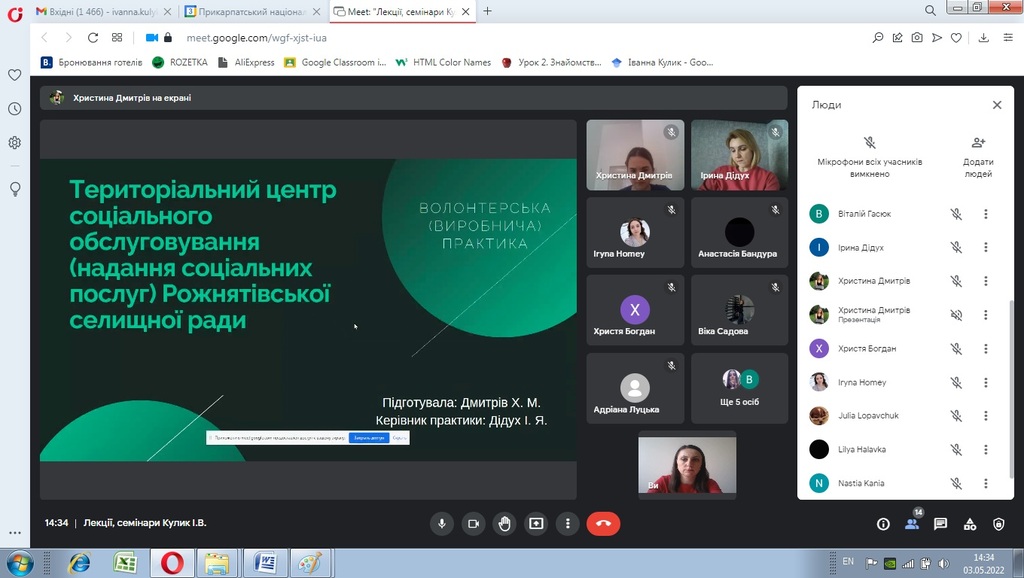Open the Google Classroom bookmark
Viewport: 1024px width, 578px height.
(x=336, y=62)
